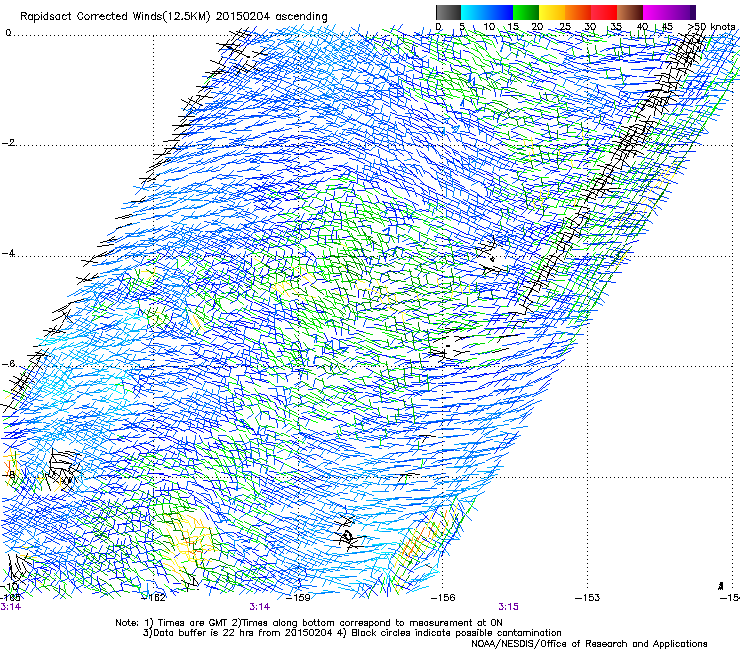Click the '20150204 ascending' part of the title
740x650 pixels.
[x=271, y=17]
